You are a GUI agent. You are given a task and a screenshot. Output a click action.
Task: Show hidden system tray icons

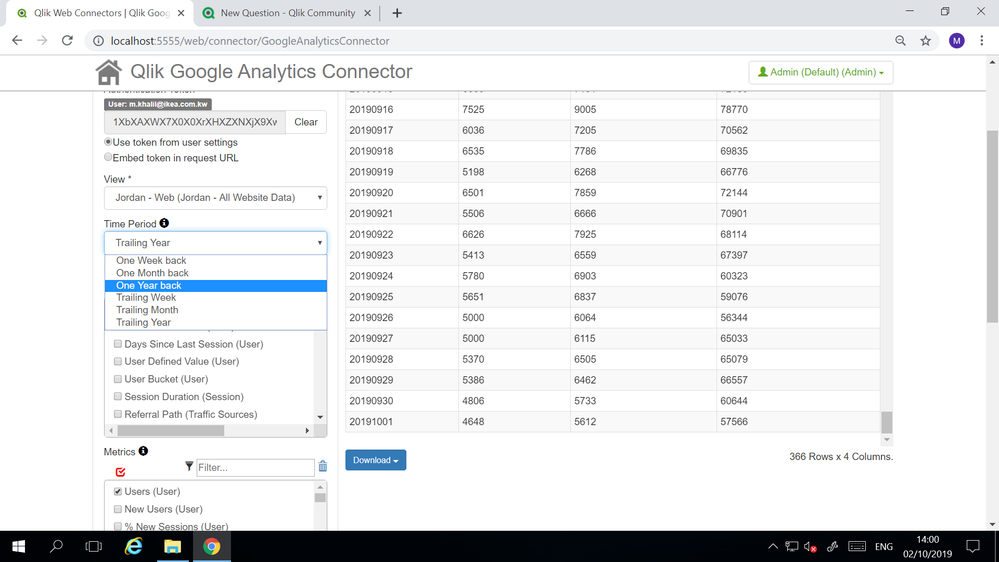[773, 547]
